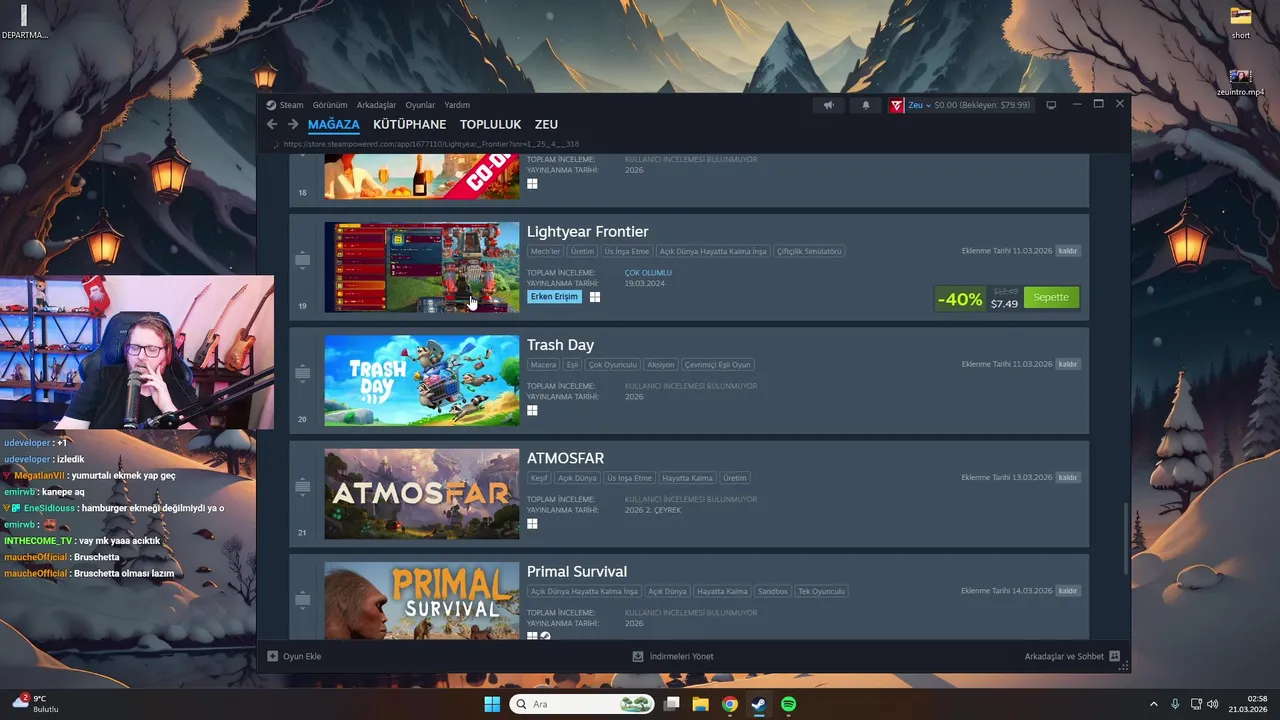Expand the Zeu account dropdown
Screen dimensions: 1280x720
[928, 105]
